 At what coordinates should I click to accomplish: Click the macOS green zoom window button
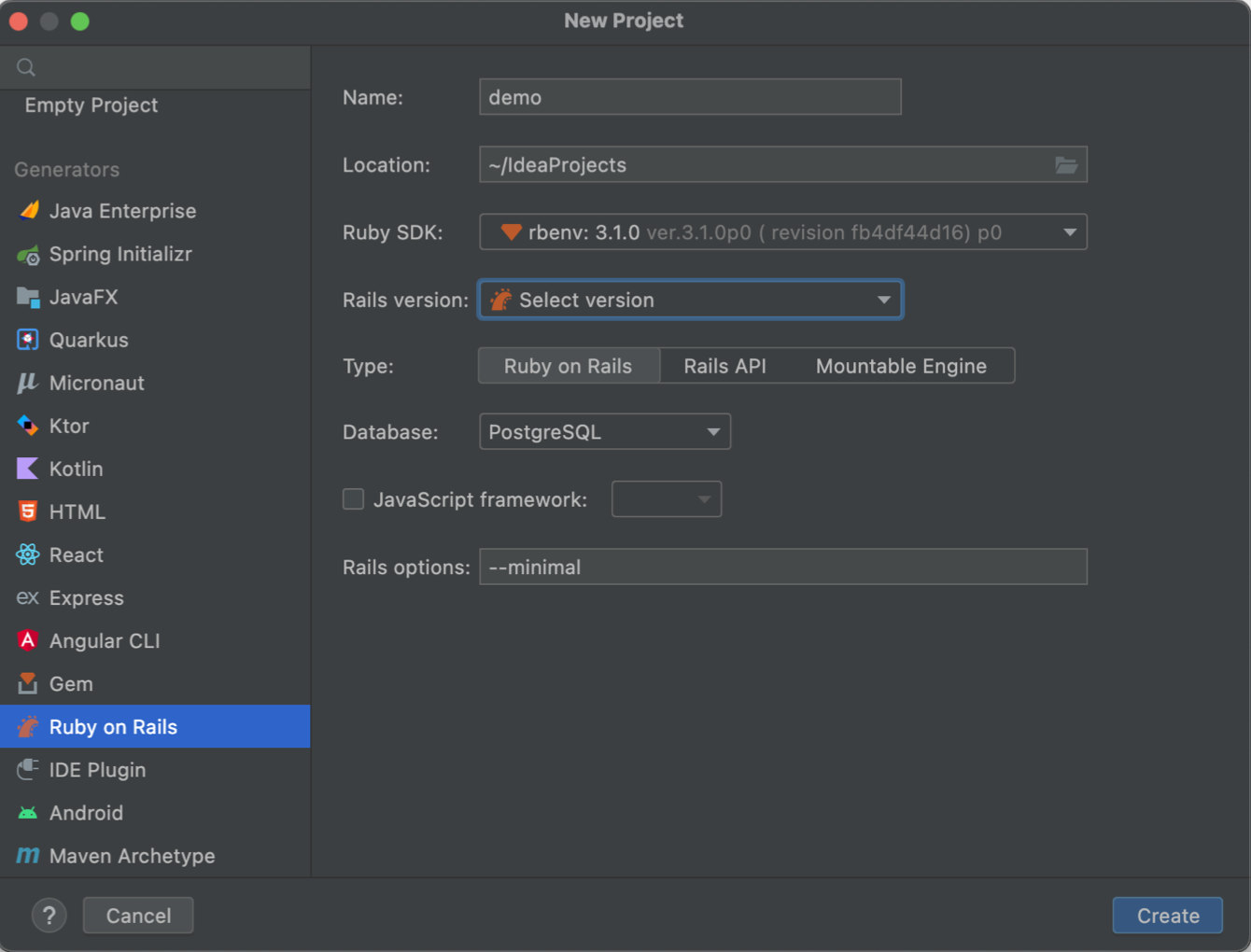click(x=80, y=21)
